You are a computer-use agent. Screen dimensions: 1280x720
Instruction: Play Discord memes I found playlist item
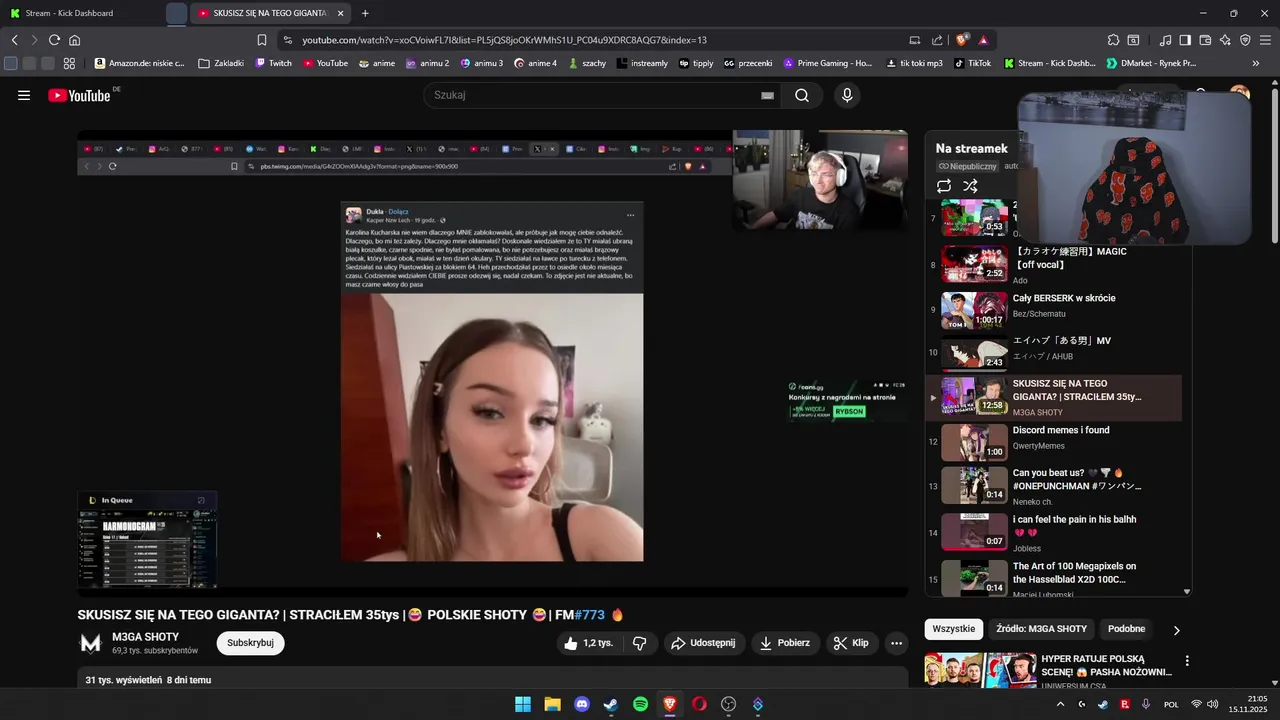click(x=1055, y=442)
